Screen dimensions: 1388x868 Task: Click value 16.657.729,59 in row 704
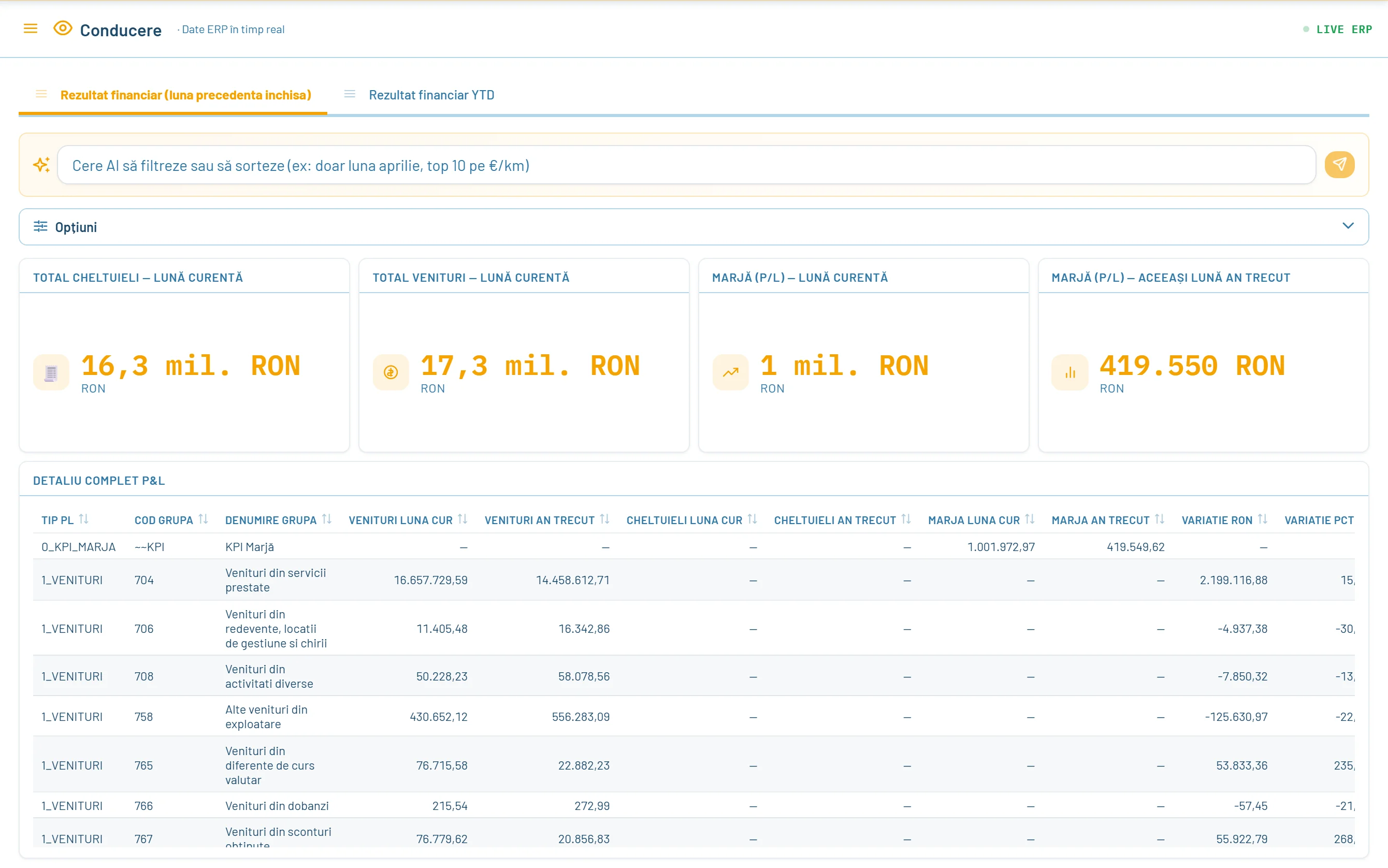pyautogui.click(x=430, y=581)
